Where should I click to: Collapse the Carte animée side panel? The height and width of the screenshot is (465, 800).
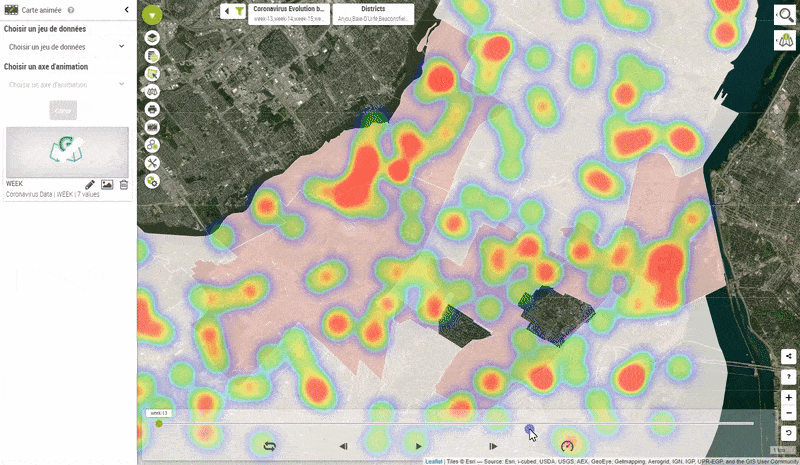125,9
